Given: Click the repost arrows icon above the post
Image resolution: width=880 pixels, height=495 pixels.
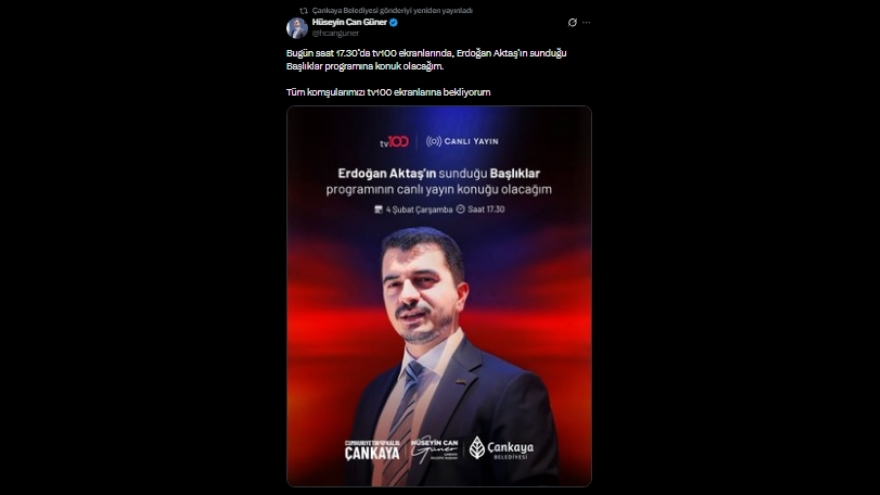Looking at the screenshot, I should 304,11.
